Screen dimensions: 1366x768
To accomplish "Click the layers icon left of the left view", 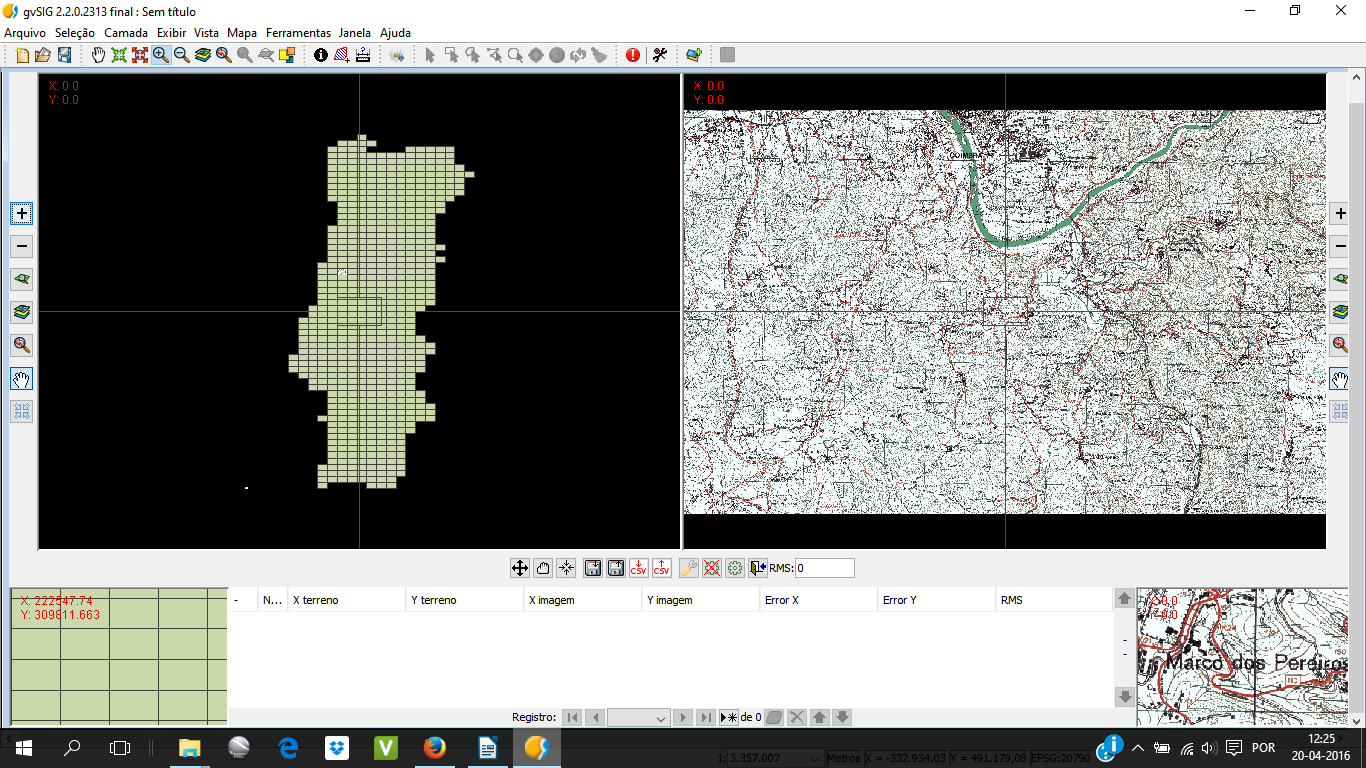I will [x=22, y=312].
